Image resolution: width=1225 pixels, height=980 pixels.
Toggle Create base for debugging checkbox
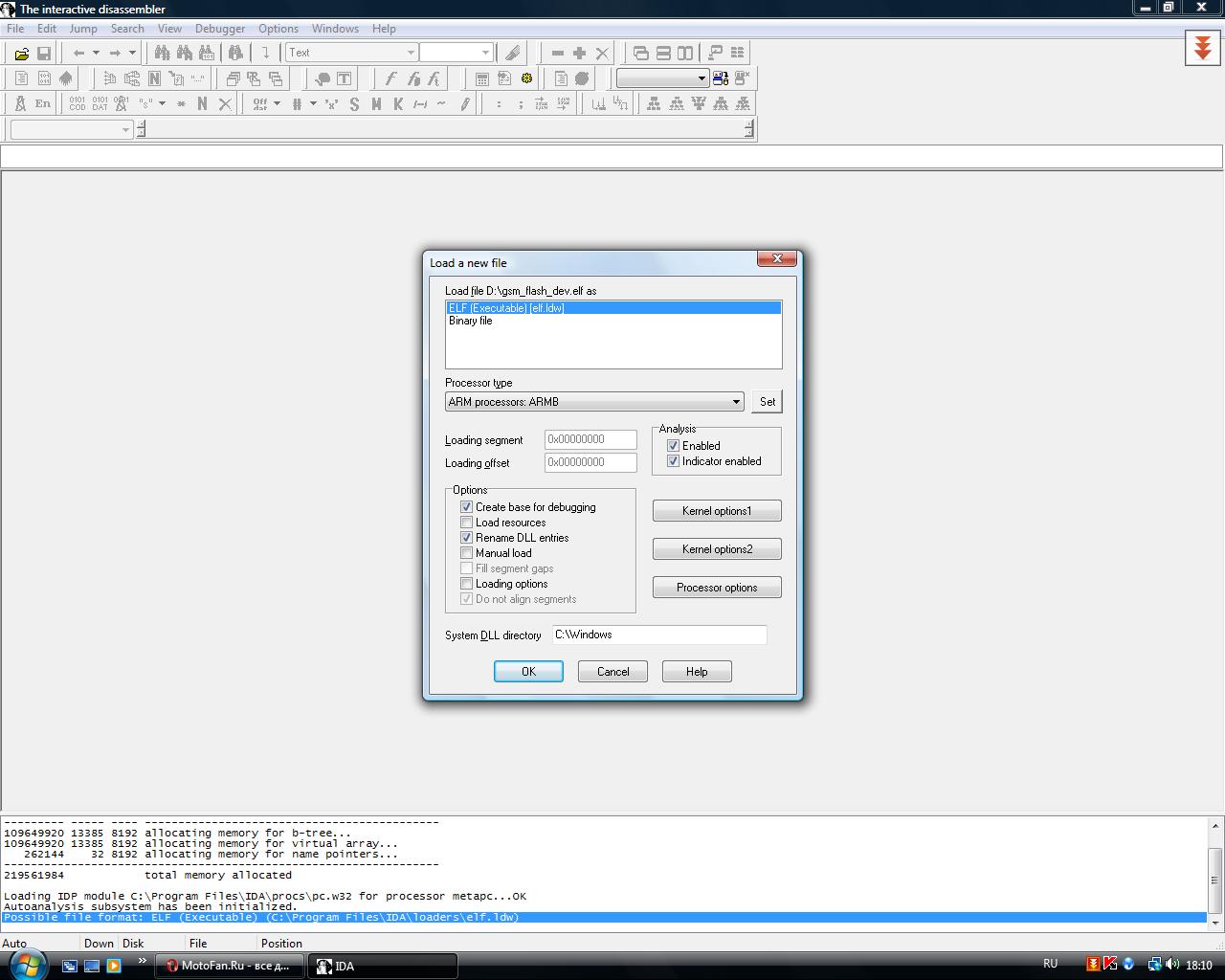[x=467, y=507]
